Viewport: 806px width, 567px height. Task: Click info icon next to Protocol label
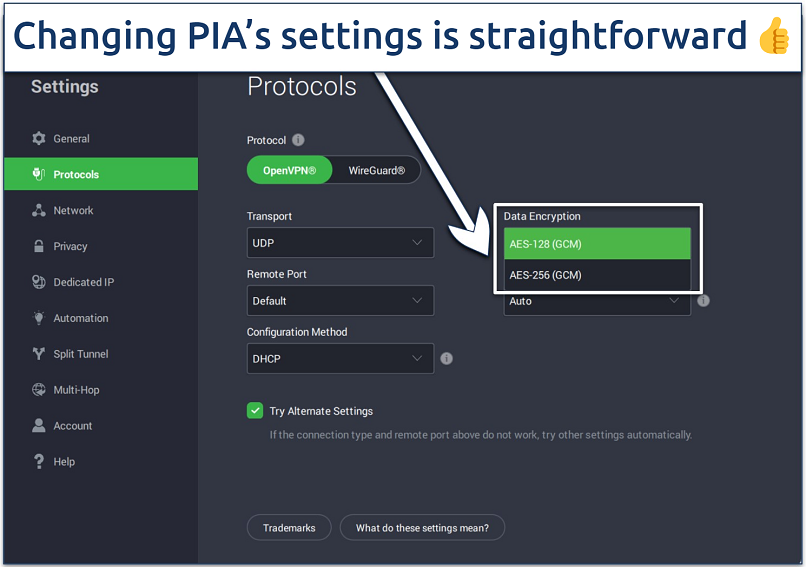pyautogui.click(x=298, y=141)
